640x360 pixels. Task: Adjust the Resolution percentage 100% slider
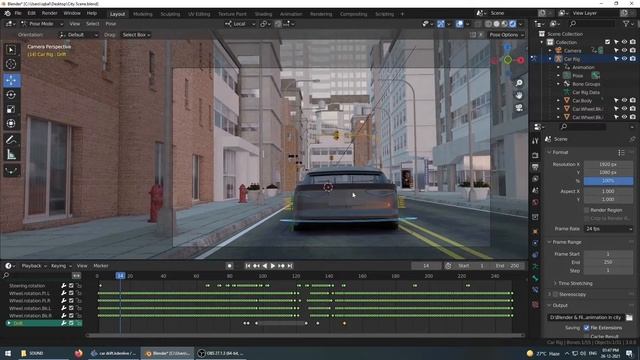608,181
